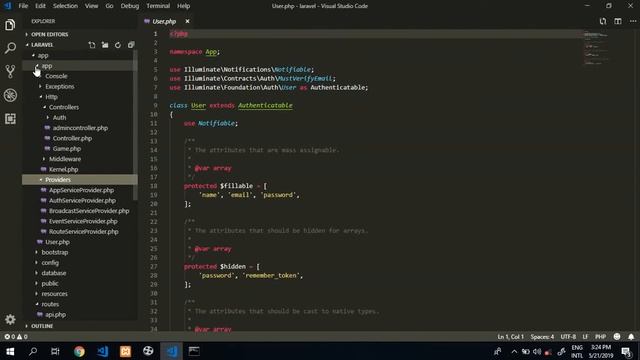Open Google Chrome from taskbar

coord(79,351)
